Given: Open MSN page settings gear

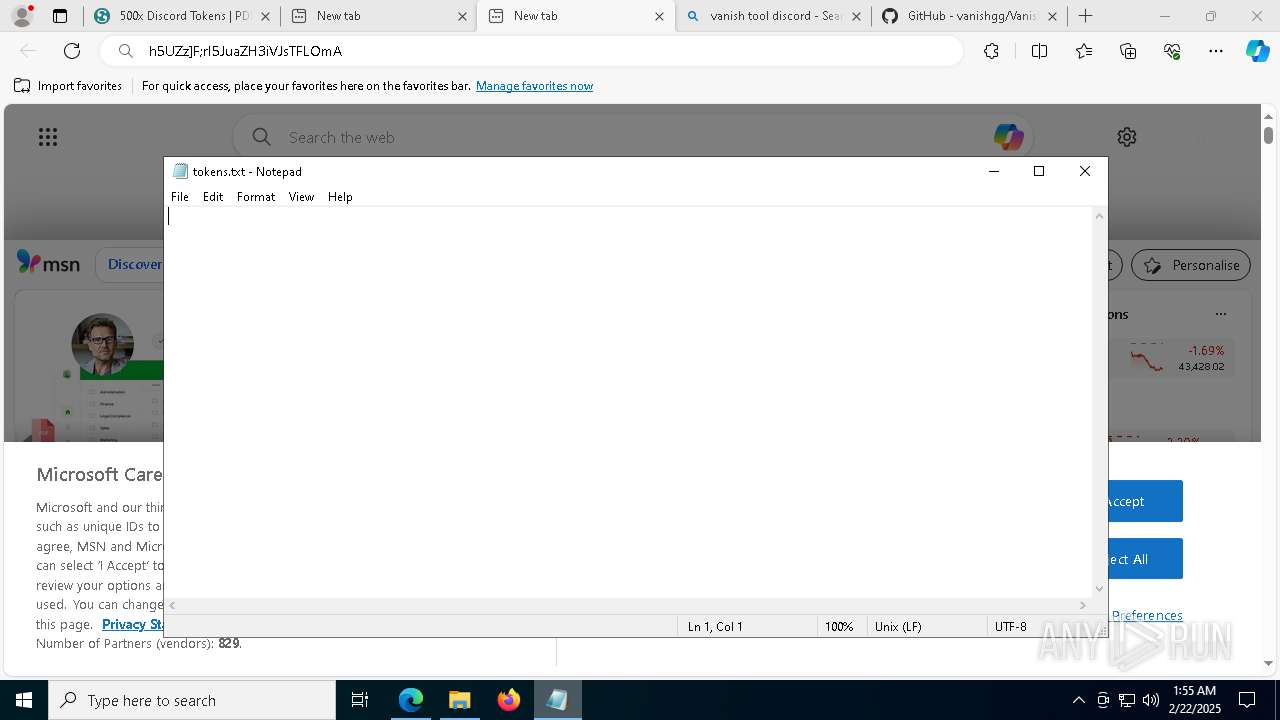Looking at the screenshot, I should click(x=1127, y=137).
